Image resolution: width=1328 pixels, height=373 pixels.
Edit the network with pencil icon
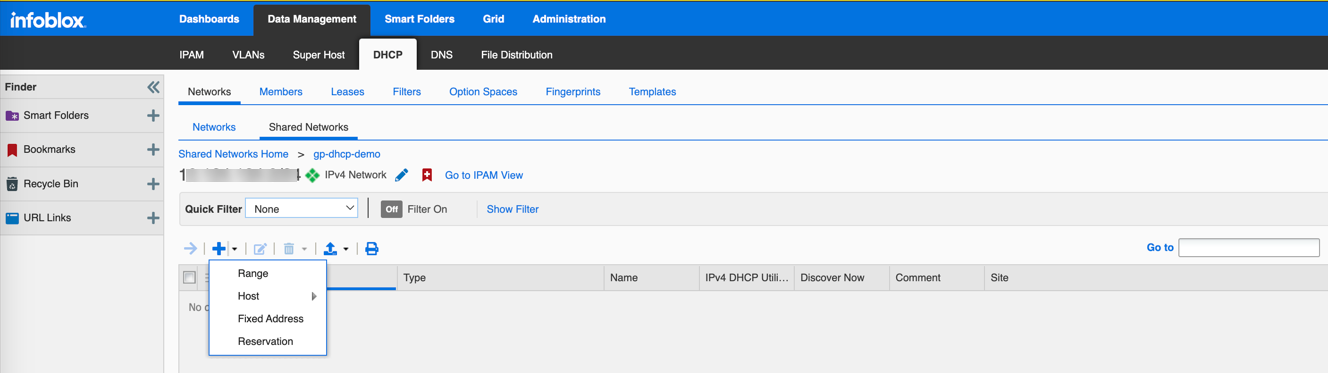(x=402, y=175)
